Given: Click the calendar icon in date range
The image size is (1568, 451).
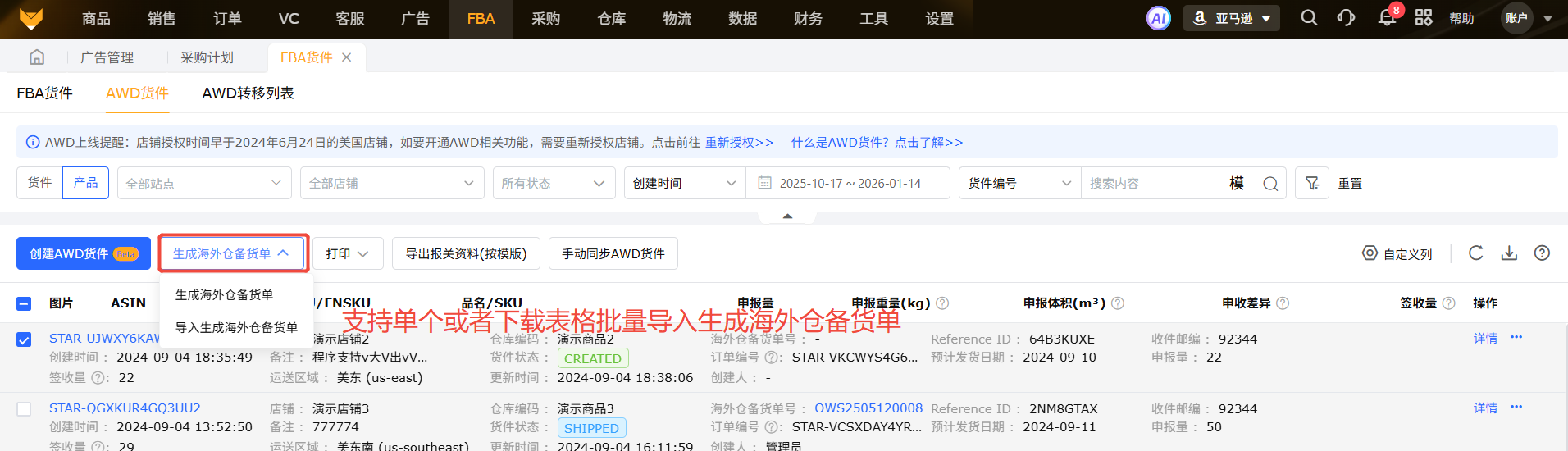Looking at the screenshot, I should tap(764, 183).
